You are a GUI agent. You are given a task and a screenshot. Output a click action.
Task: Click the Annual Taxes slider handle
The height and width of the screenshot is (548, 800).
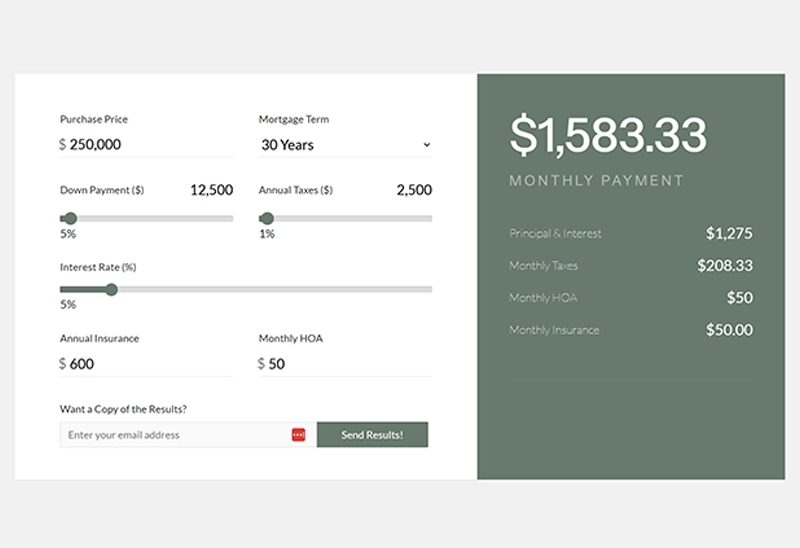point(267,218)
